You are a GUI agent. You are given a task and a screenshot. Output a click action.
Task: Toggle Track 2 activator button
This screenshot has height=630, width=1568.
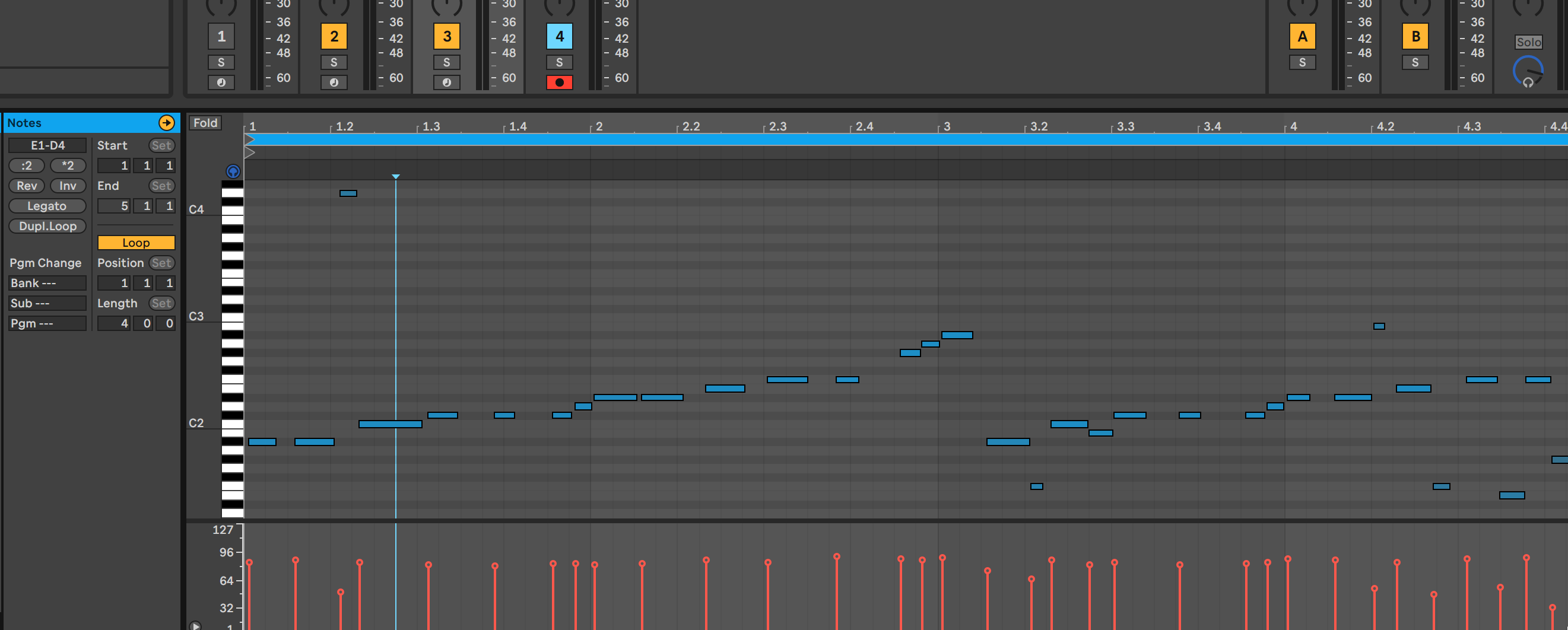(x=334, y=36)
